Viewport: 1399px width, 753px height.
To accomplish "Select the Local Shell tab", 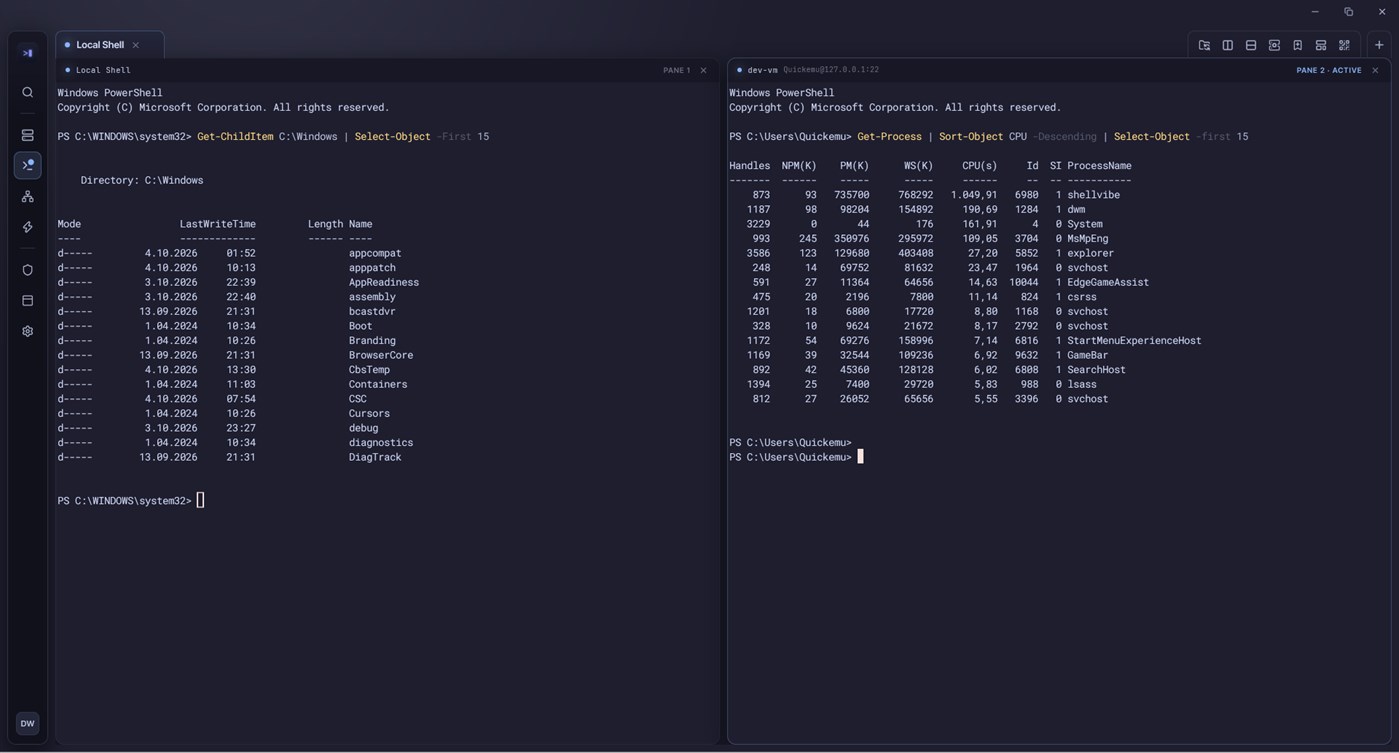I will pyautogui.click(x=109, y=45).
